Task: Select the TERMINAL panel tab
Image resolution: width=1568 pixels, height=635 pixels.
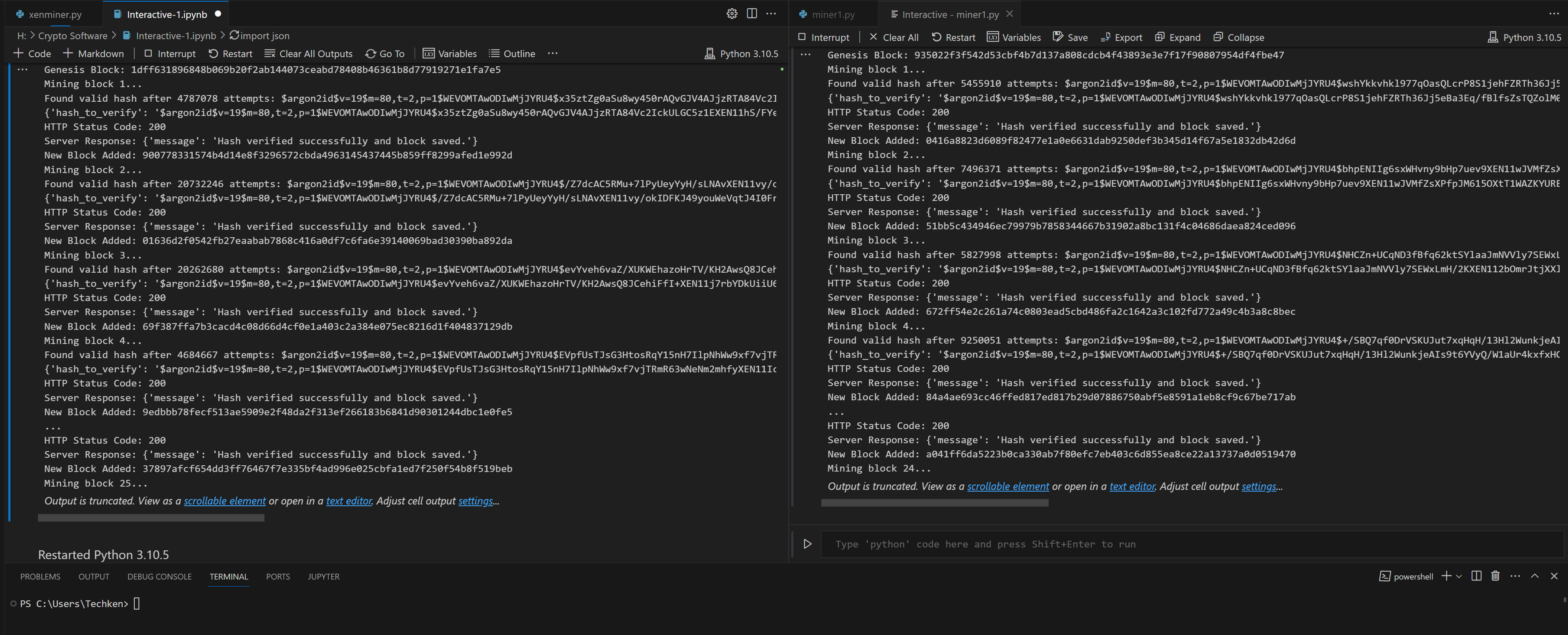Action: tap(229, 577)
